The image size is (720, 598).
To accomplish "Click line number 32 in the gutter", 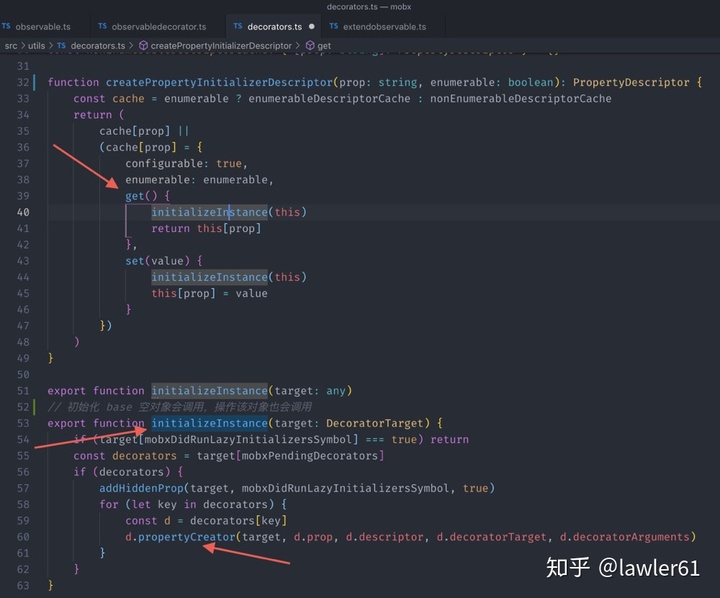I will 23,83.
